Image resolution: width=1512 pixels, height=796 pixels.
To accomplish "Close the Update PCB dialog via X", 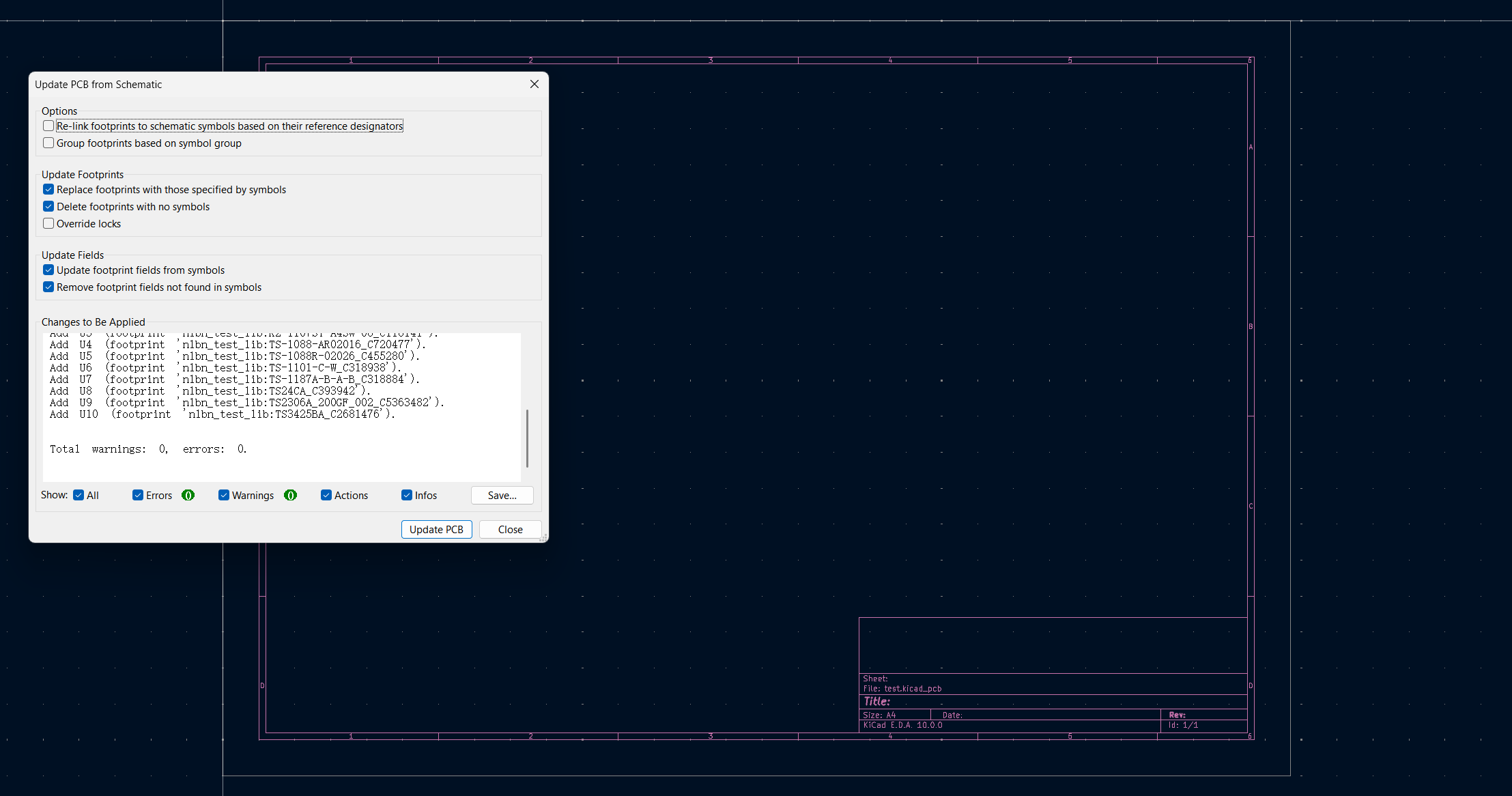I will (x=534, y=84).
